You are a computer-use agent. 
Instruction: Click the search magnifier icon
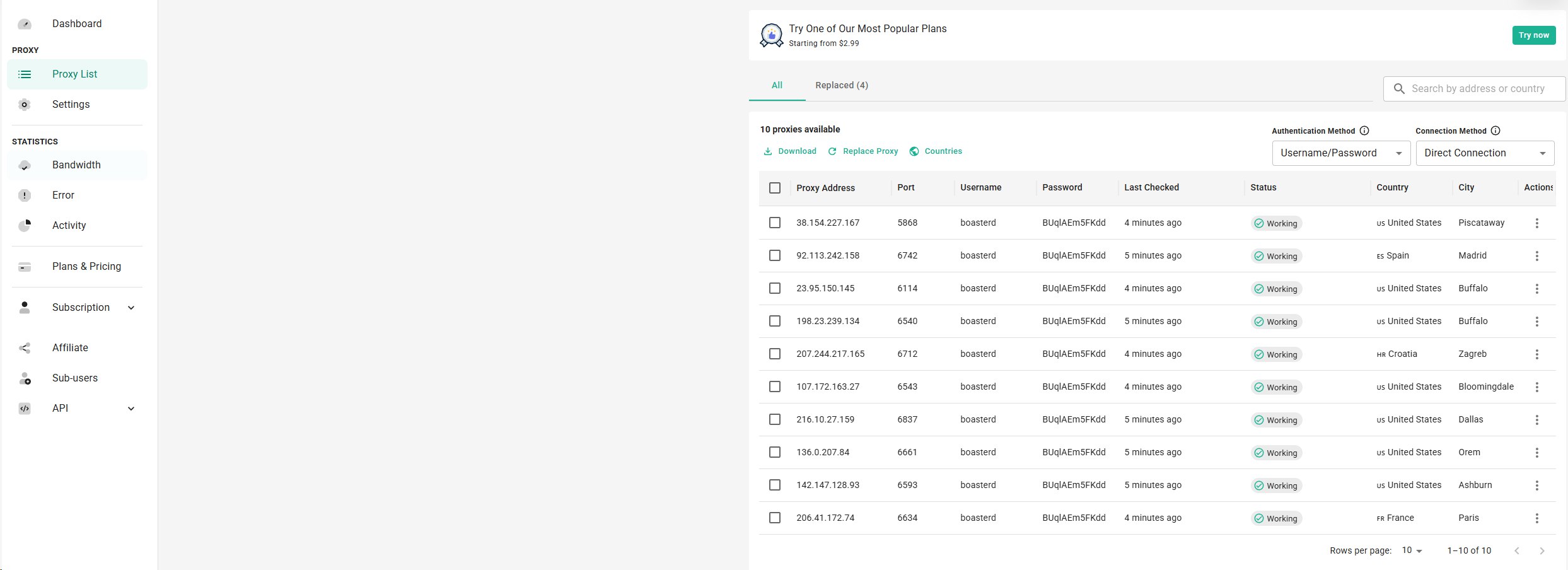click(1399, 89)
